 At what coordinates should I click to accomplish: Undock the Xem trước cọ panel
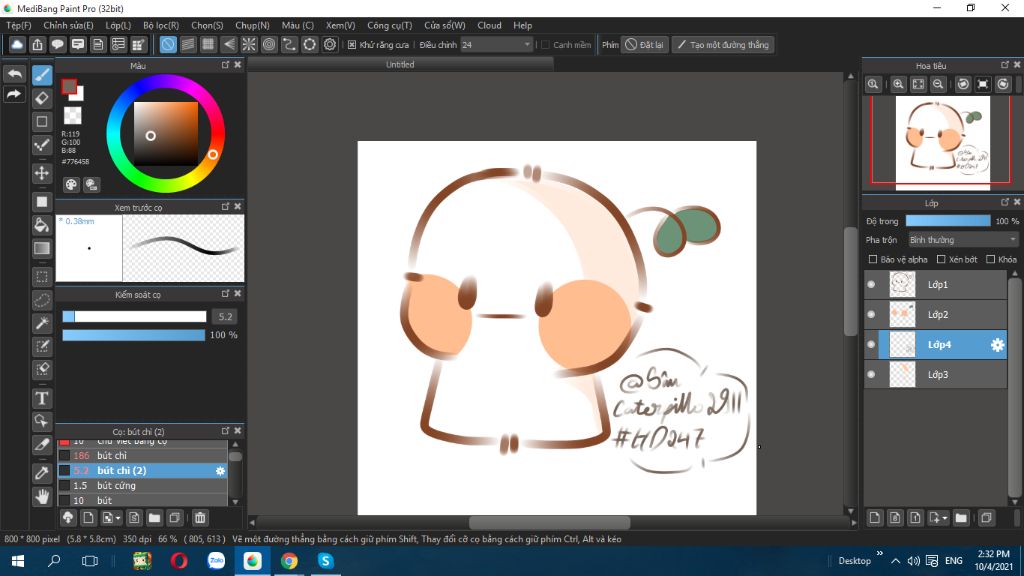(x=225, y=206)
